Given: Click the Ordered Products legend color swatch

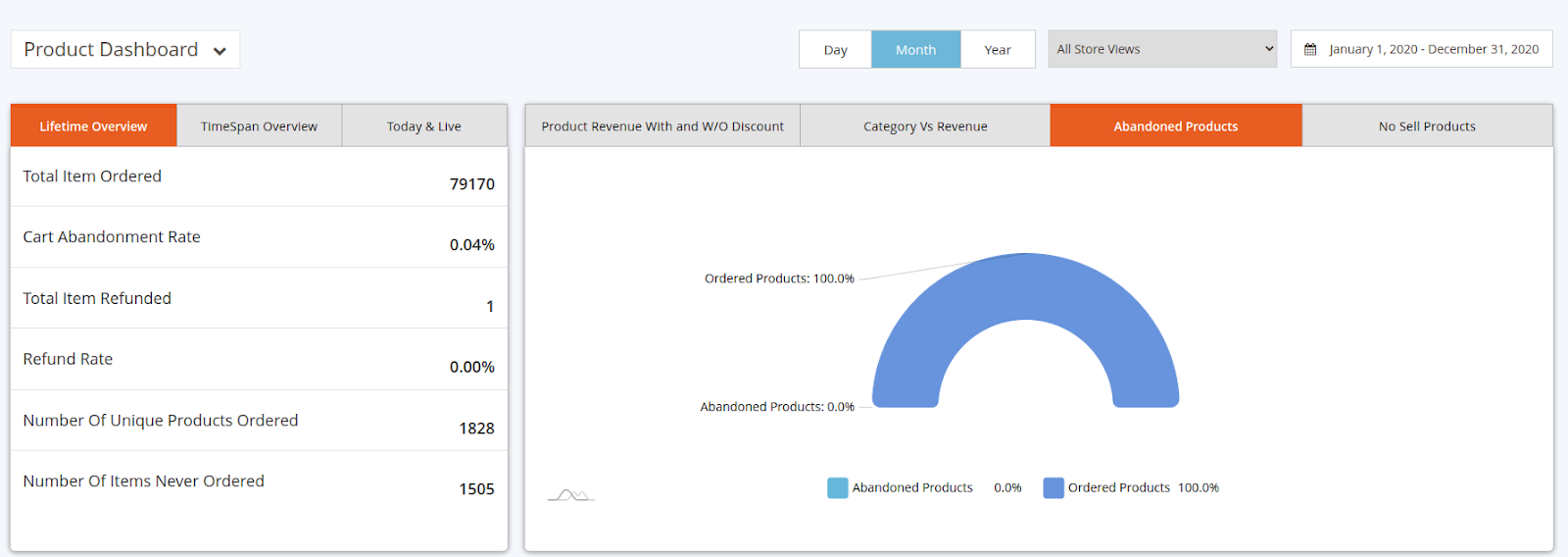Looking at the screenshot, I should (1053, 487).
